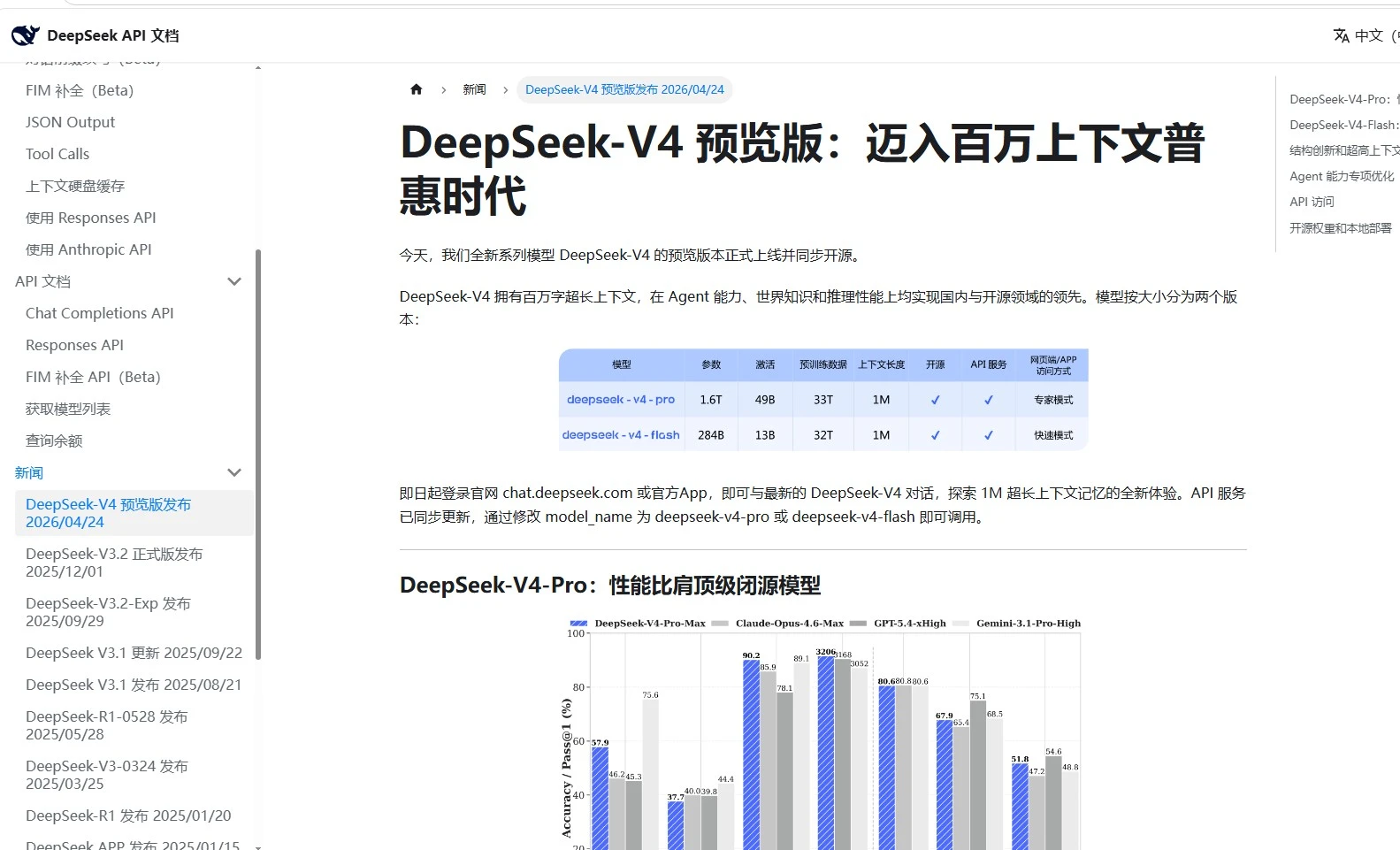
Task: Click sidebar scrollbar down arrow
Action: 258,846
